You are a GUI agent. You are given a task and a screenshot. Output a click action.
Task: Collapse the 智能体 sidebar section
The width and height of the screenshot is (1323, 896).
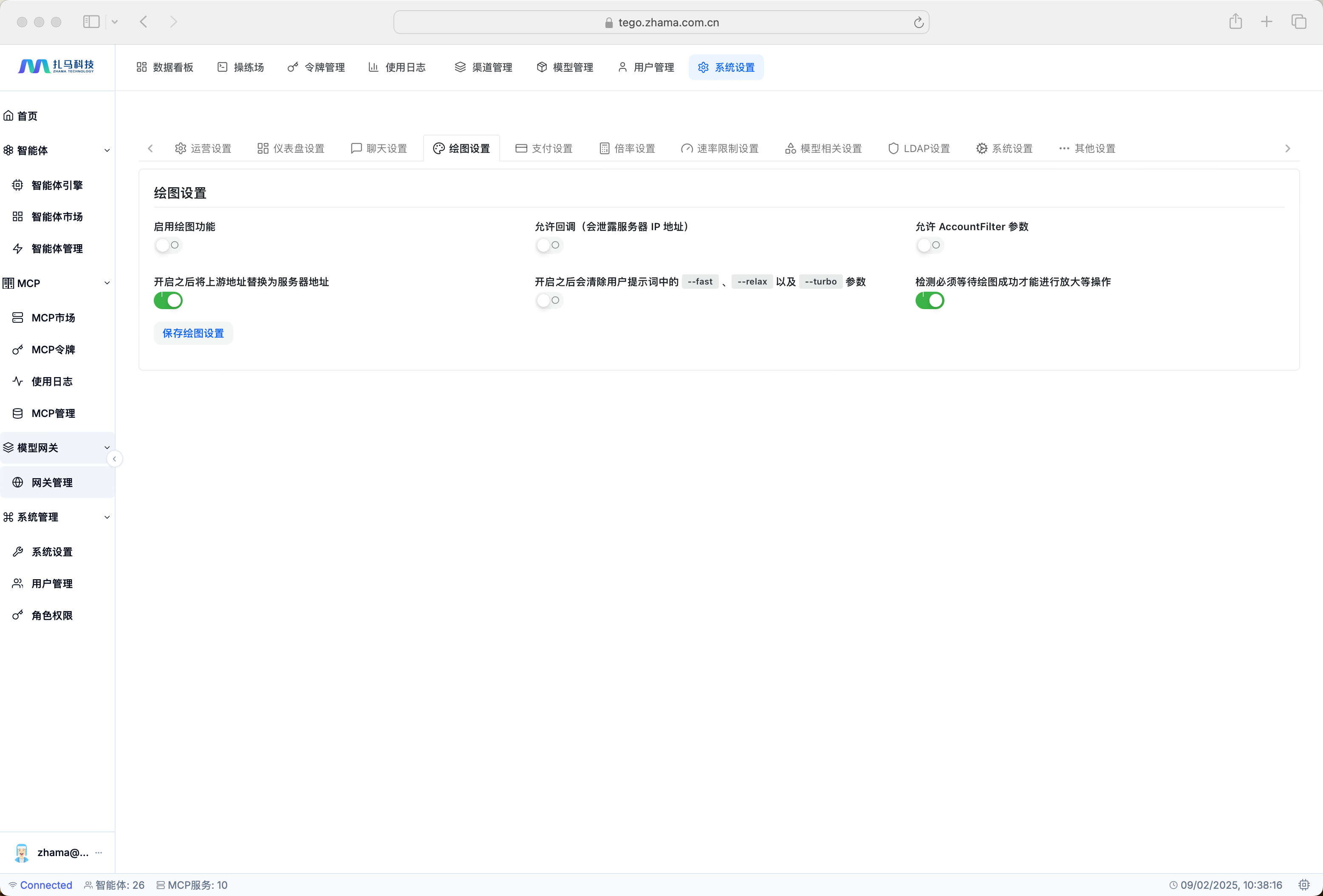(107, 151)
